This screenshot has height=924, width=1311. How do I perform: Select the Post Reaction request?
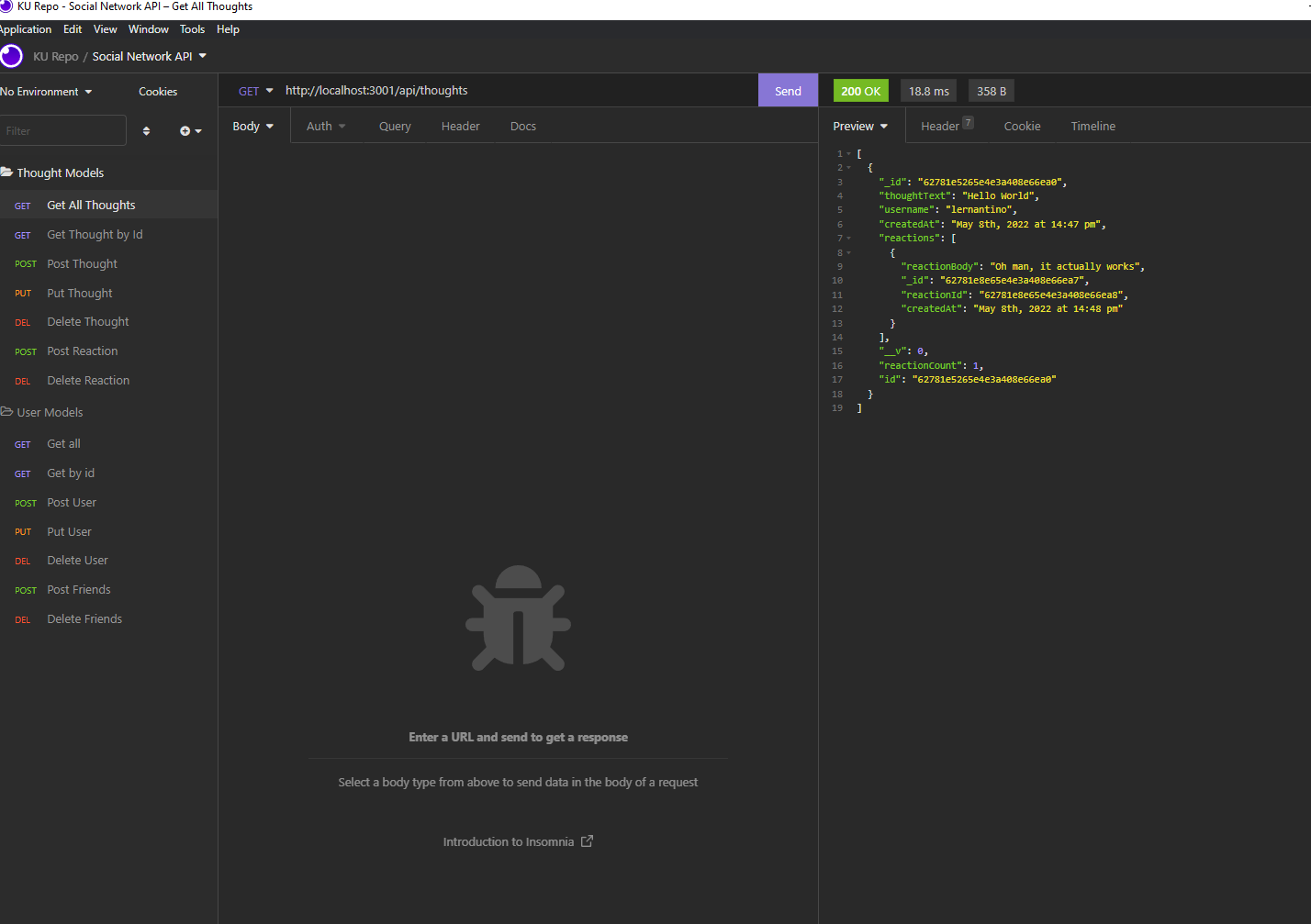click(82, 351)
